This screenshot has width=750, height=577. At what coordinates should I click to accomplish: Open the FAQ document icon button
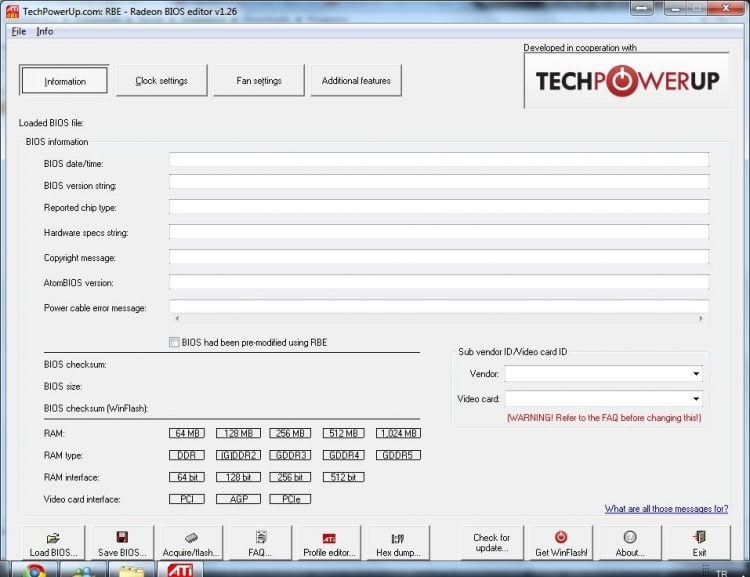(x=260, y=543)
